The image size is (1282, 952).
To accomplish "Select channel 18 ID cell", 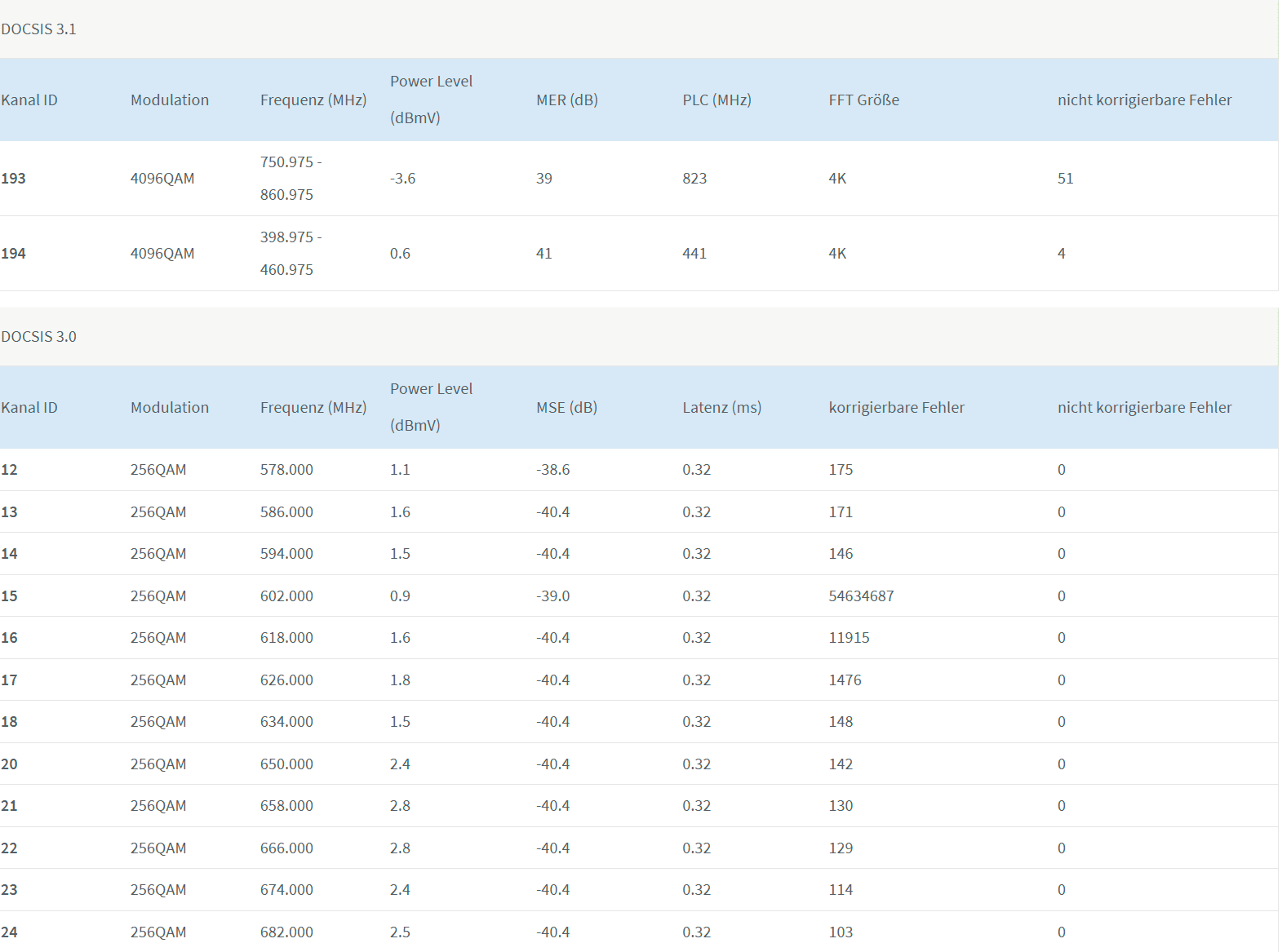I will pos(9,722).
